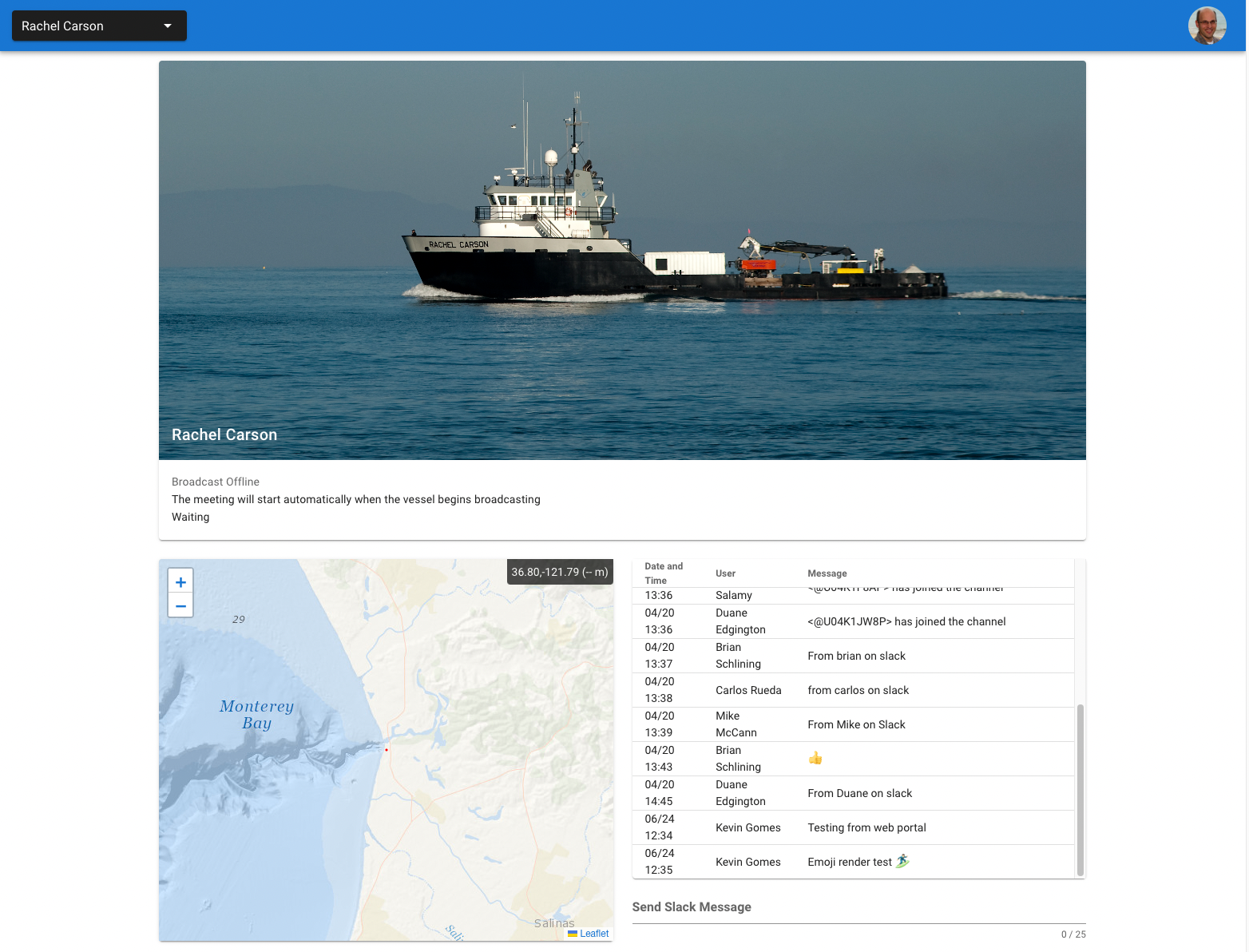1249x952 pixels.
Task: Click the map coordinates readout box
Action: click(x=559, y=572)
